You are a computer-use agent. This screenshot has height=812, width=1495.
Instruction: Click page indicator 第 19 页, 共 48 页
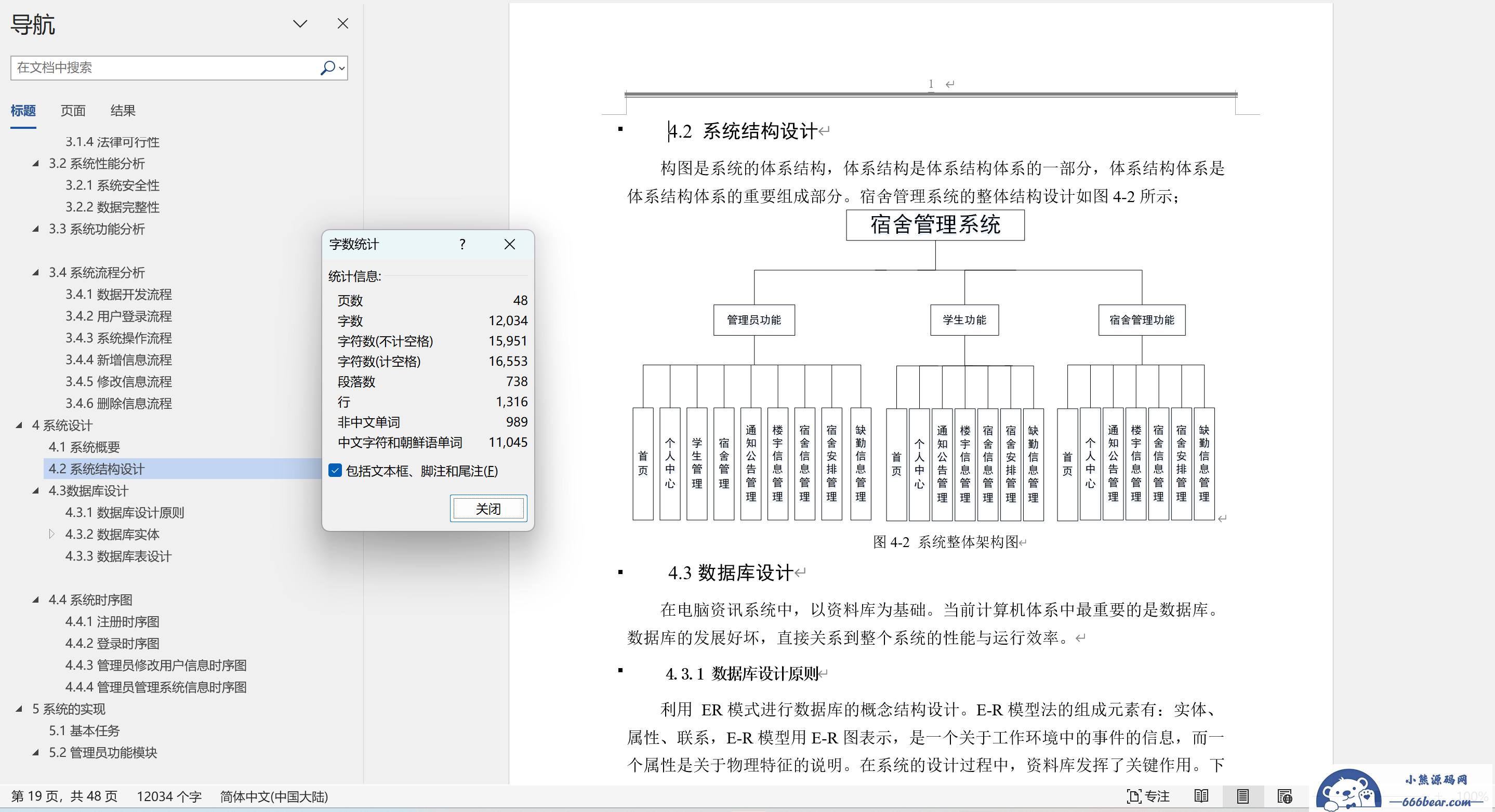tap(64, 796)
